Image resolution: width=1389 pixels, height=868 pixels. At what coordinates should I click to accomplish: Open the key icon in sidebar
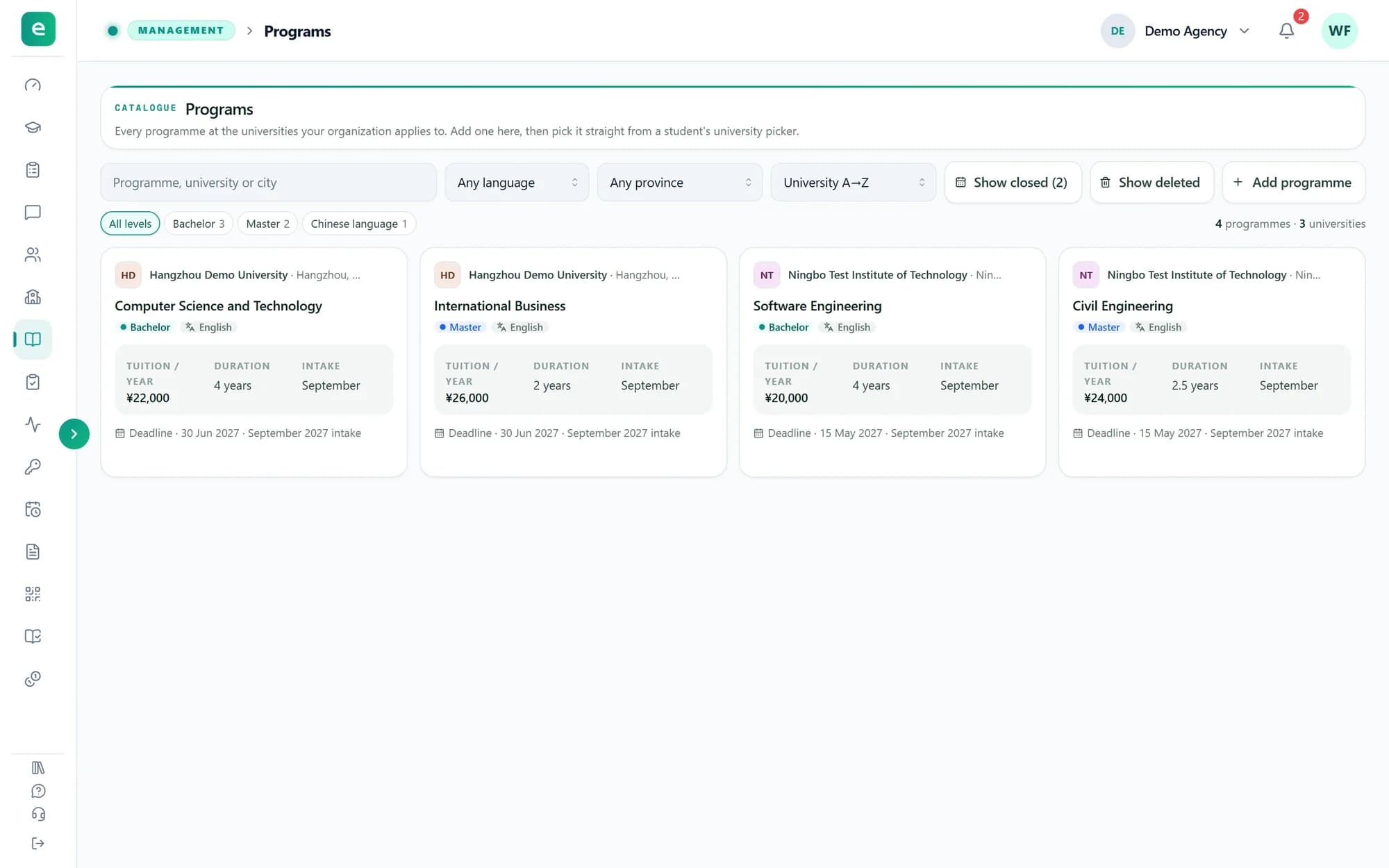click(33, 467)
